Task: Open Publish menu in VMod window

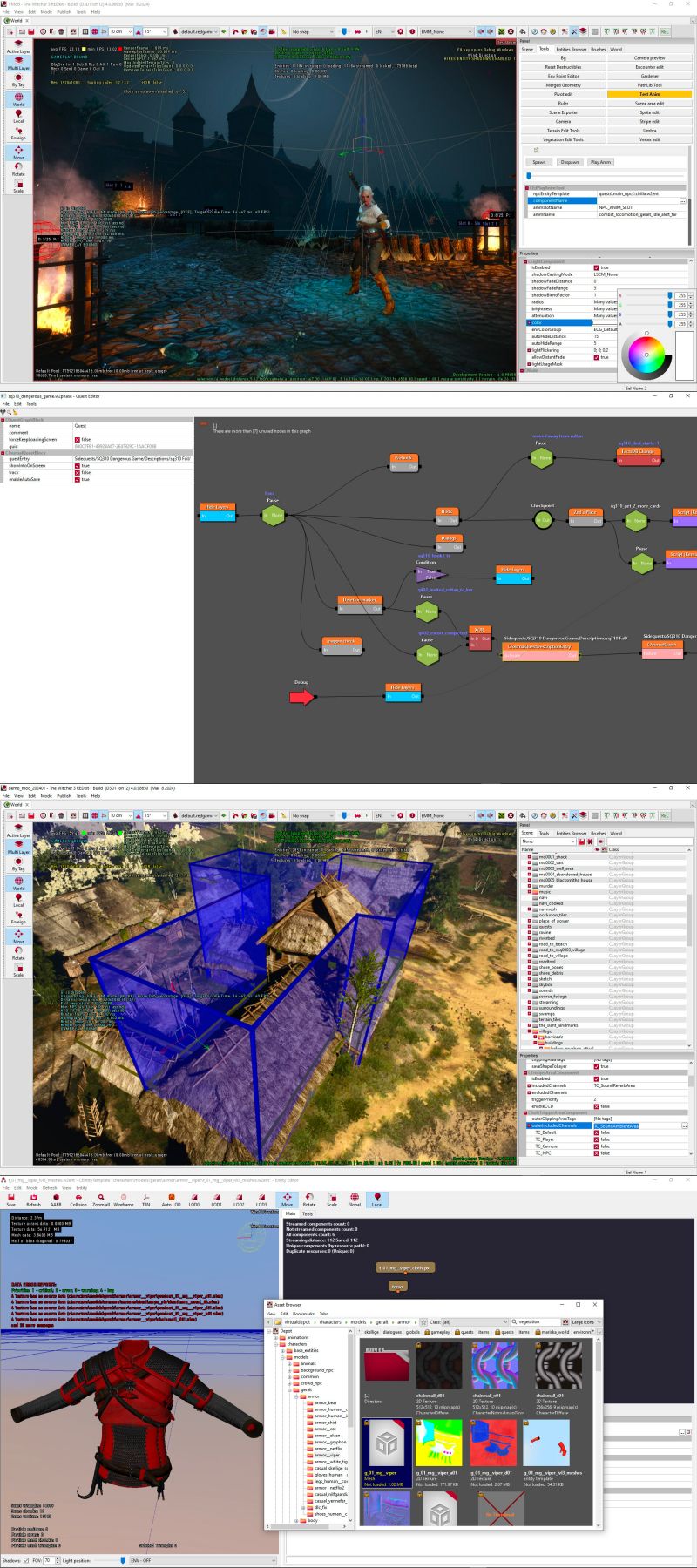Action: tap(64, 12)
